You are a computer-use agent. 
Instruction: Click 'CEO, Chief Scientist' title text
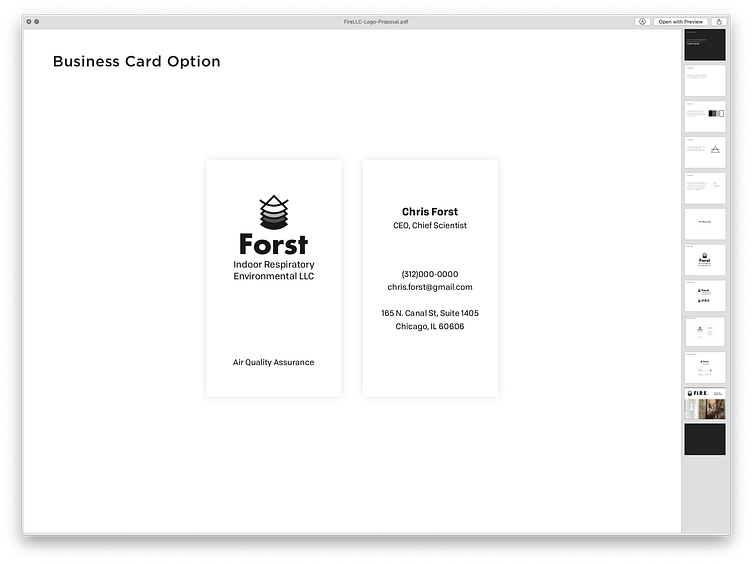[430, 225]
